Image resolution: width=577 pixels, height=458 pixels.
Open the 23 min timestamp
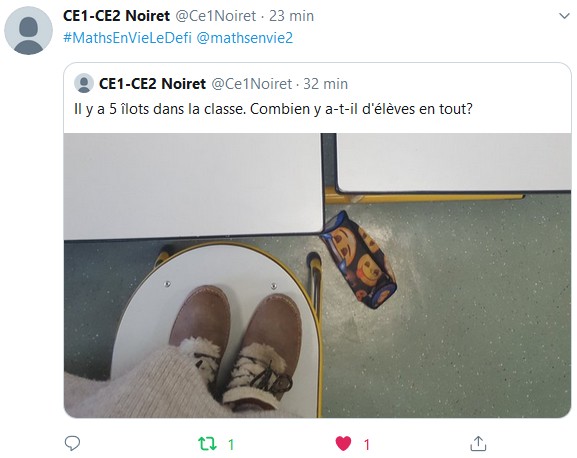click(x=291, y=16)
